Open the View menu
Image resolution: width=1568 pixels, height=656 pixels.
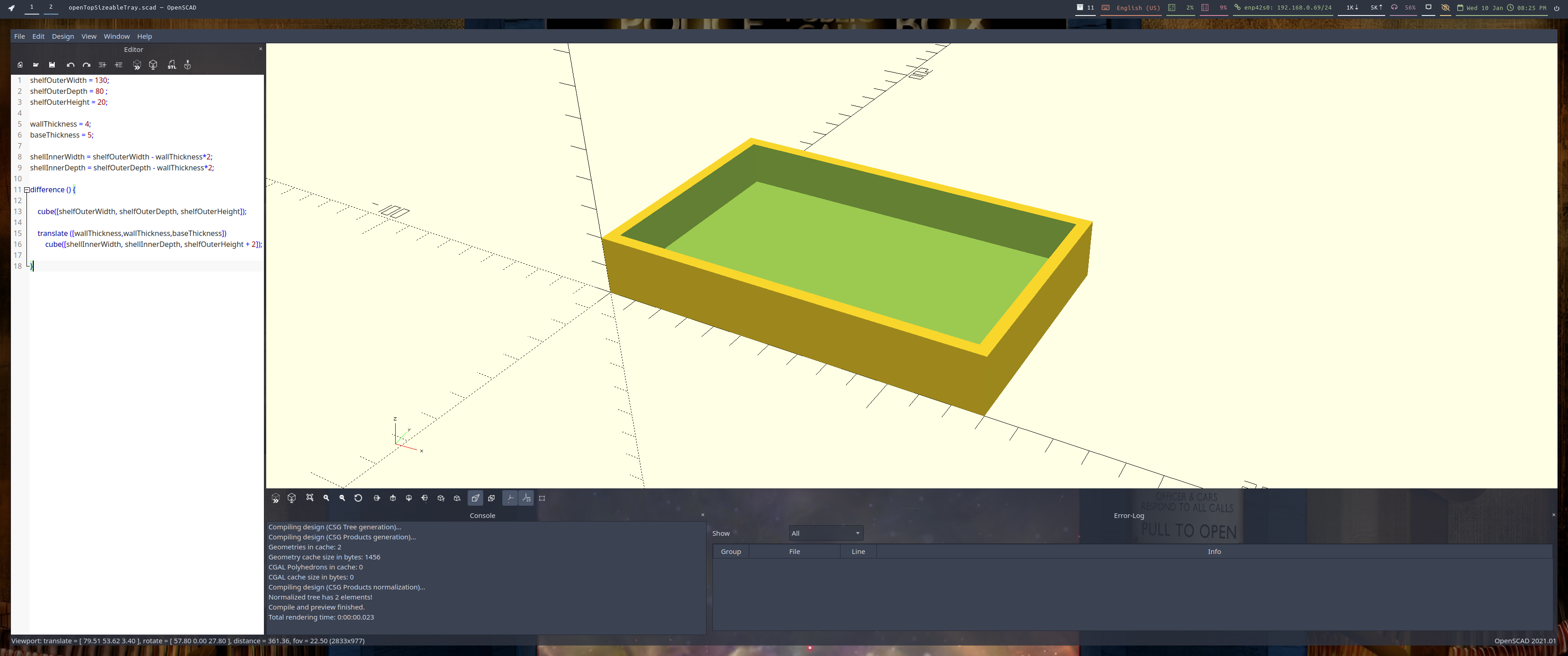point(89,36)
